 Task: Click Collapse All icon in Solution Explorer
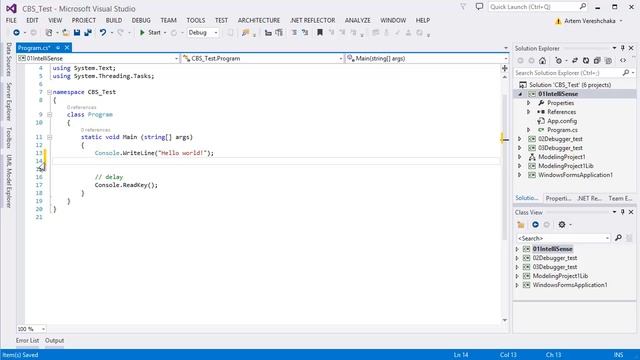597,60
